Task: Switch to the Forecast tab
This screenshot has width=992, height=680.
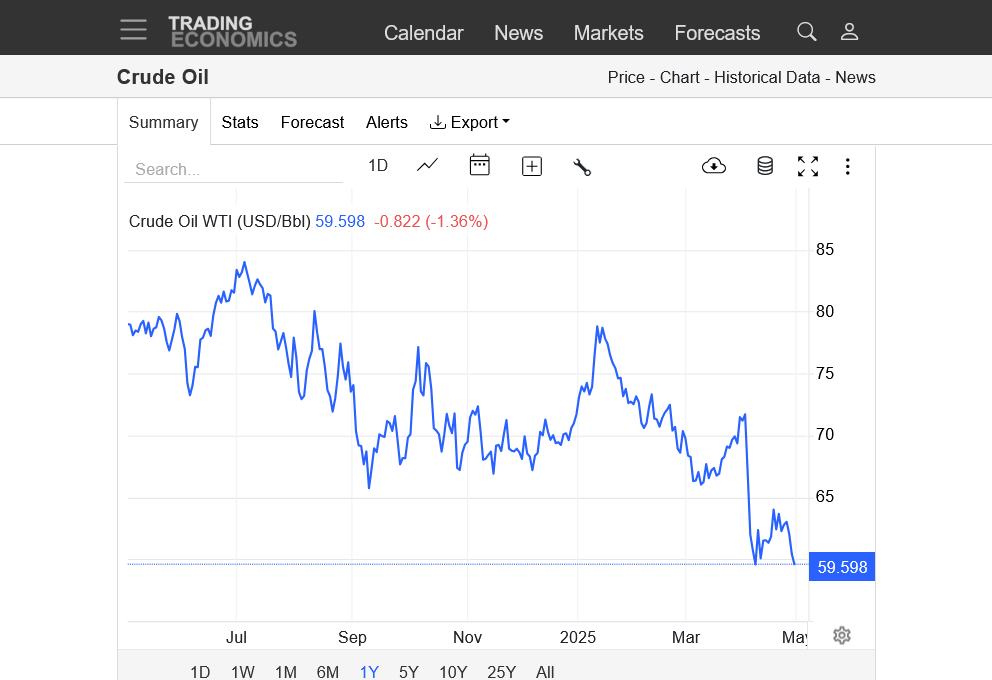Action: pos(312,122)
